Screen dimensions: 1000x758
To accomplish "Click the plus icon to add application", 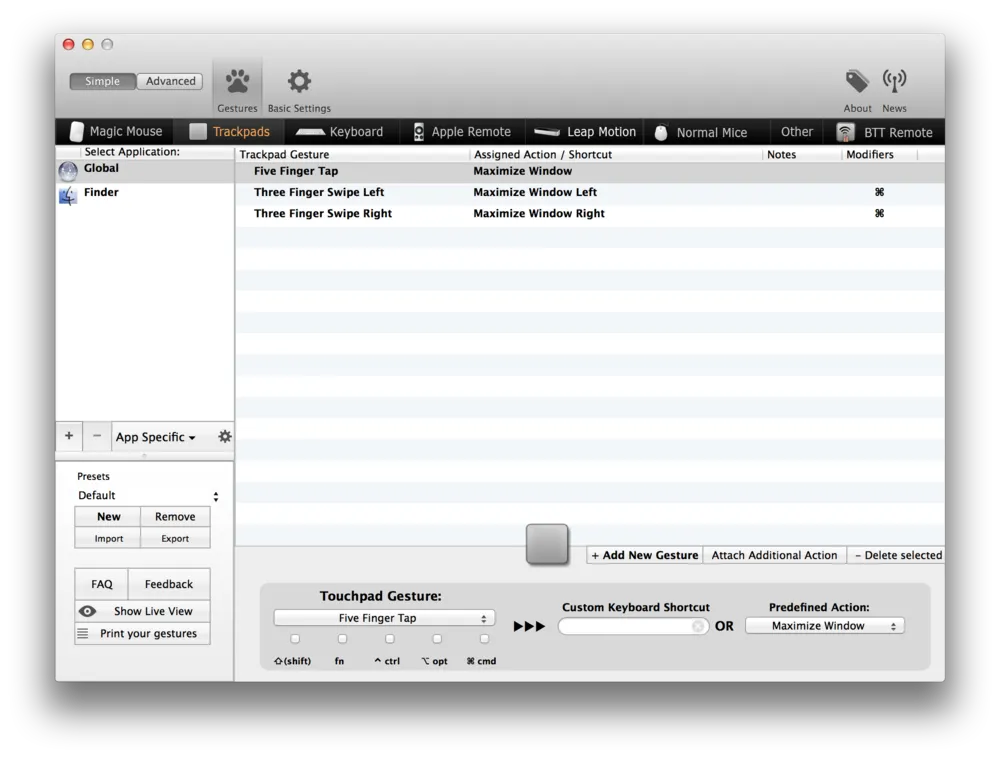I will coord(69,436).
